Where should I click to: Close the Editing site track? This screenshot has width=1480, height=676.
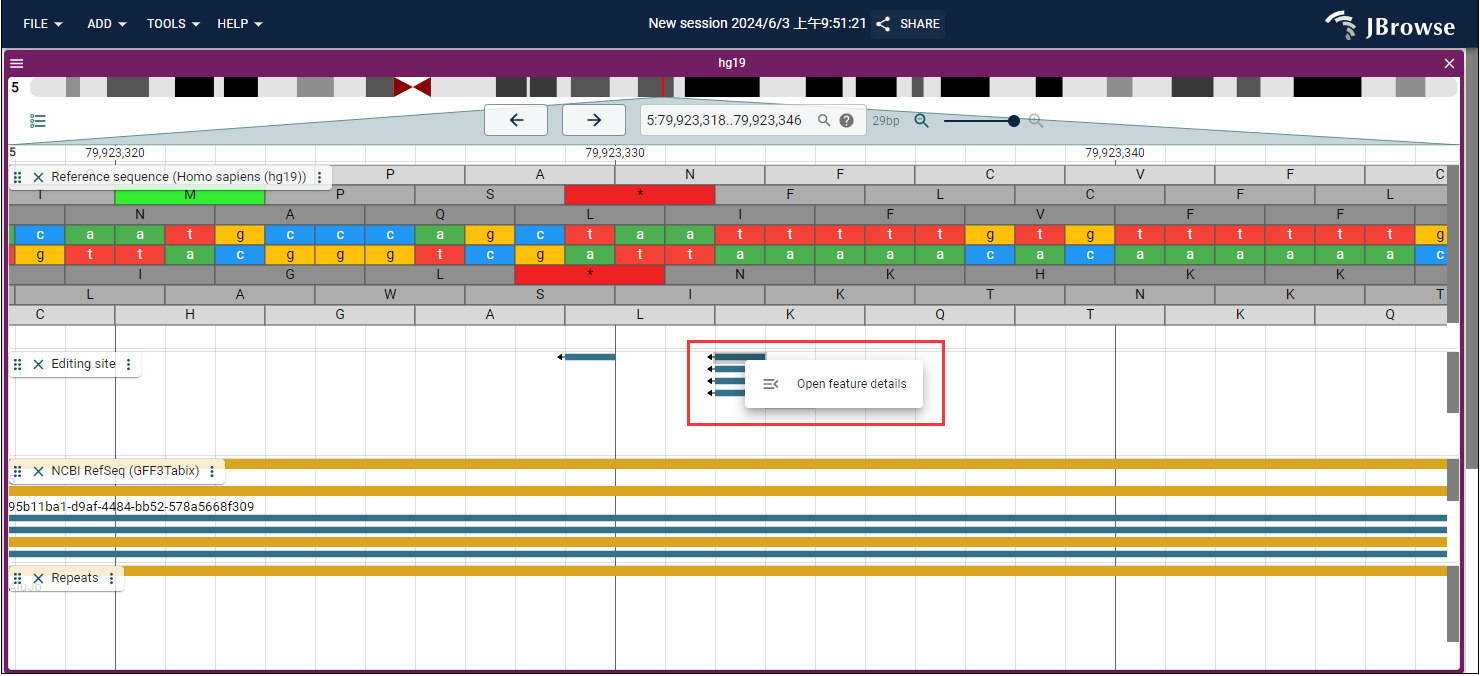[38, 365]
